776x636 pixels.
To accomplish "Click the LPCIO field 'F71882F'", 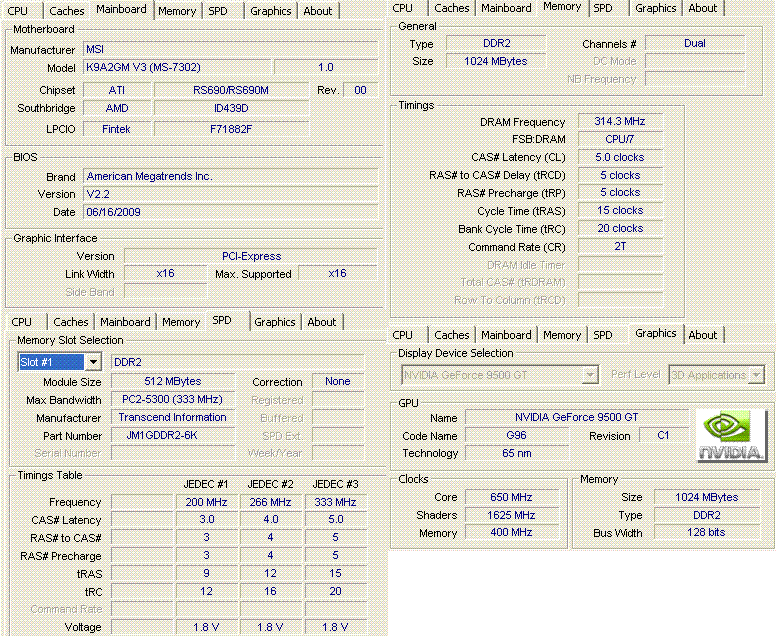I will click(231, 129).
